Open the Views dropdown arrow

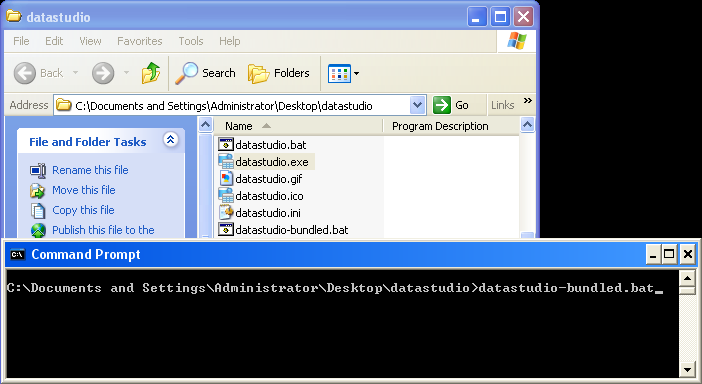click(x=356, y=73)
